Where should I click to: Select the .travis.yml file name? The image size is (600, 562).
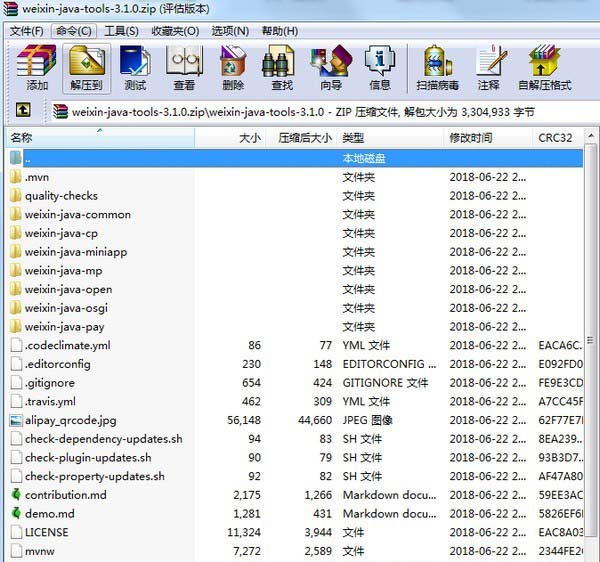click(x=50, y=401)
